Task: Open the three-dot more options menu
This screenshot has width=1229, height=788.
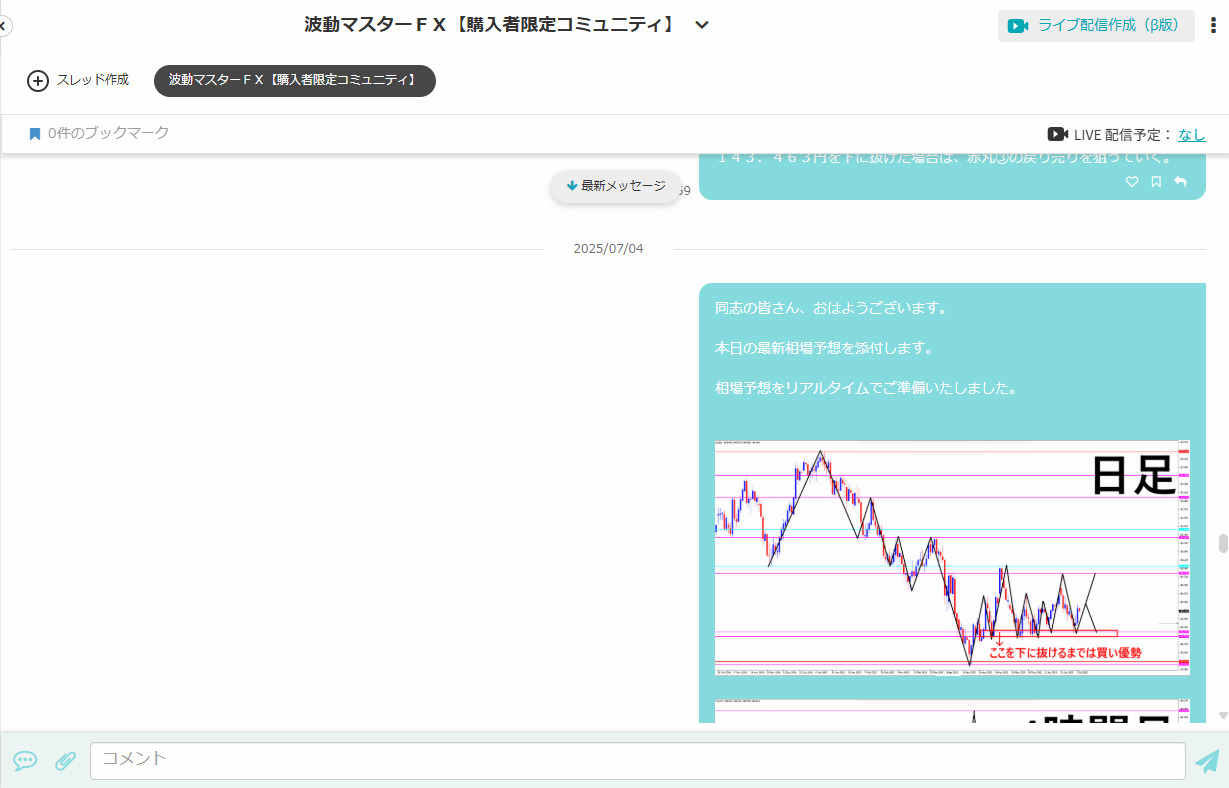Action: pyautogui.click(x=1213, y=26)
